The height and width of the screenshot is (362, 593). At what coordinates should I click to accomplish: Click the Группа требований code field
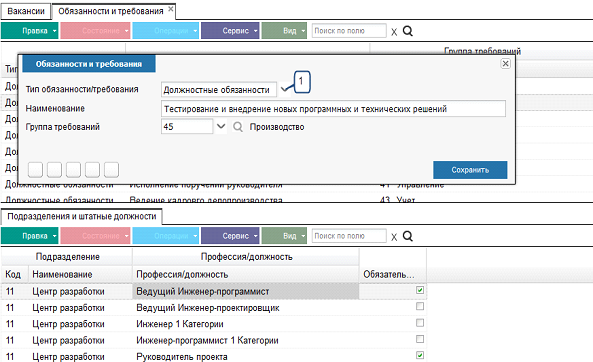(187, 127)
